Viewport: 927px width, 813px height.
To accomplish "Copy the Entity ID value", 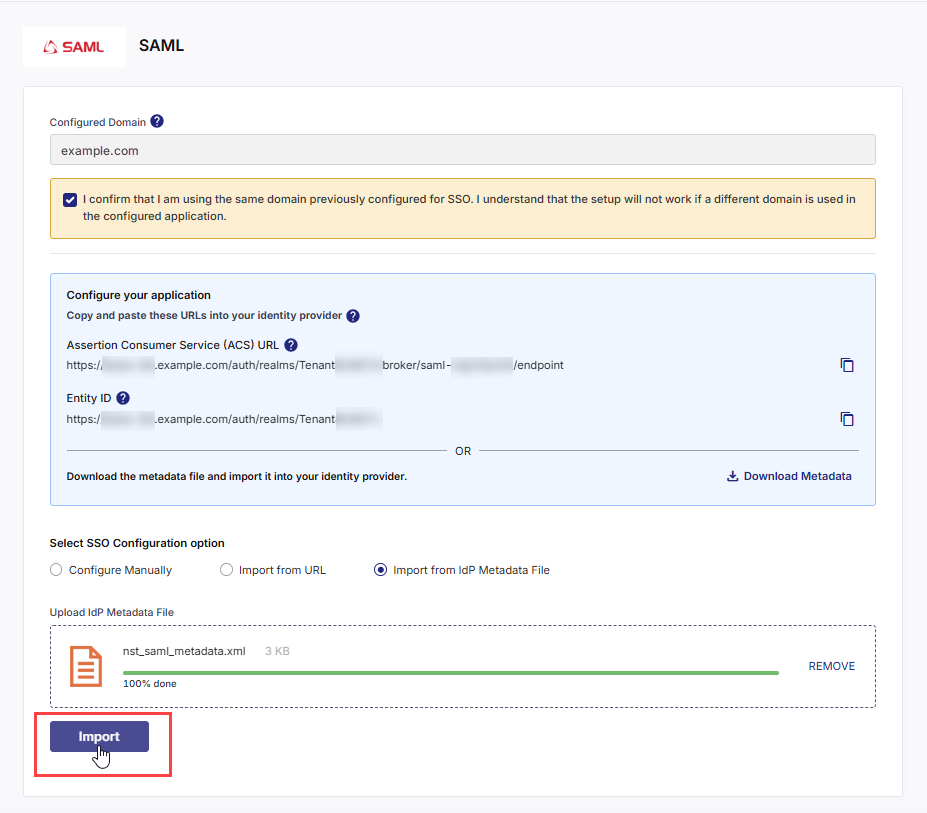I will [x=847, y=419].
